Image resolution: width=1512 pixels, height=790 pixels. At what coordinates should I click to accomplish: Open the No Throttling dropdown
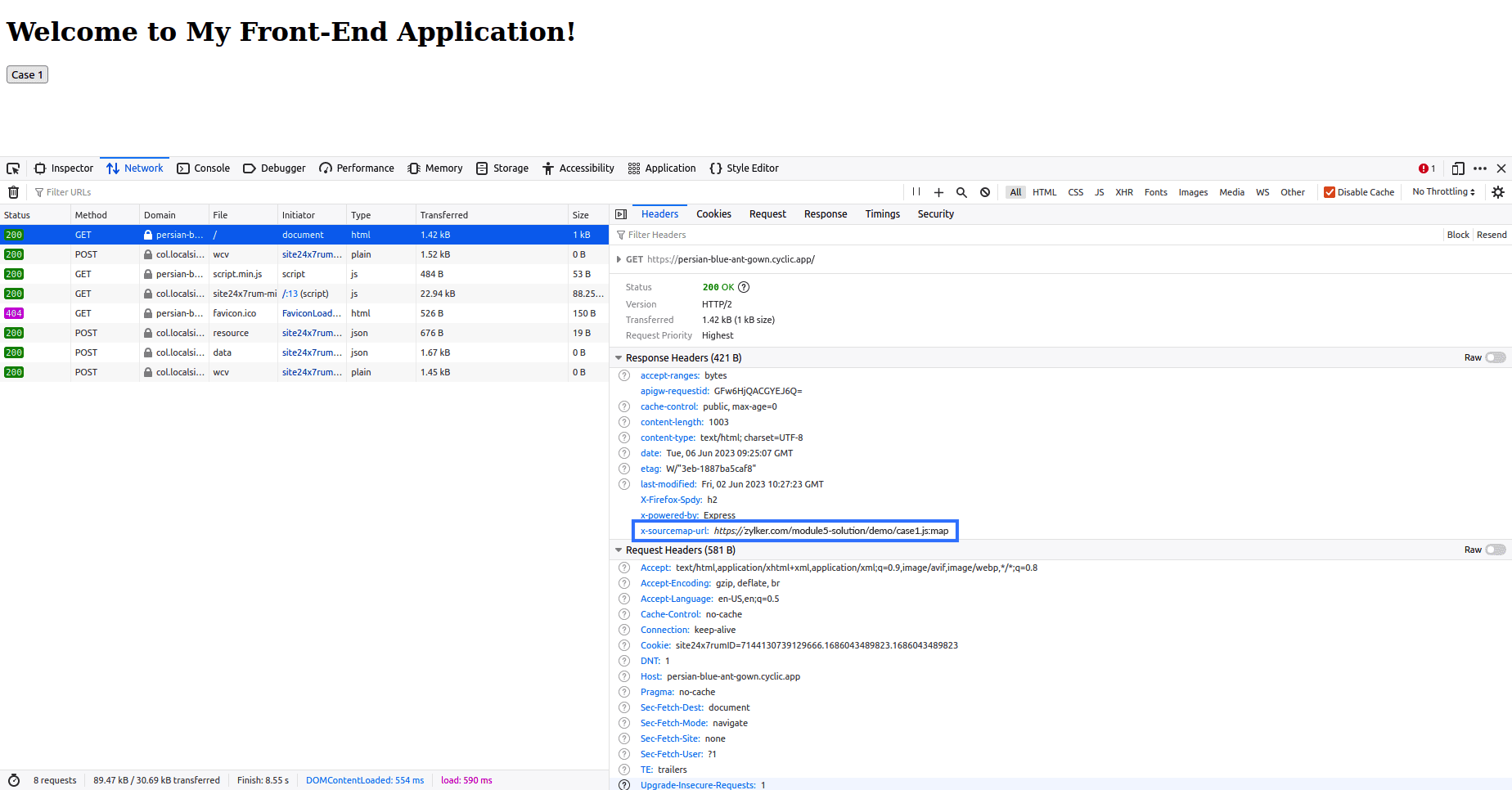pyautogui.click(x=1442, y=191)
